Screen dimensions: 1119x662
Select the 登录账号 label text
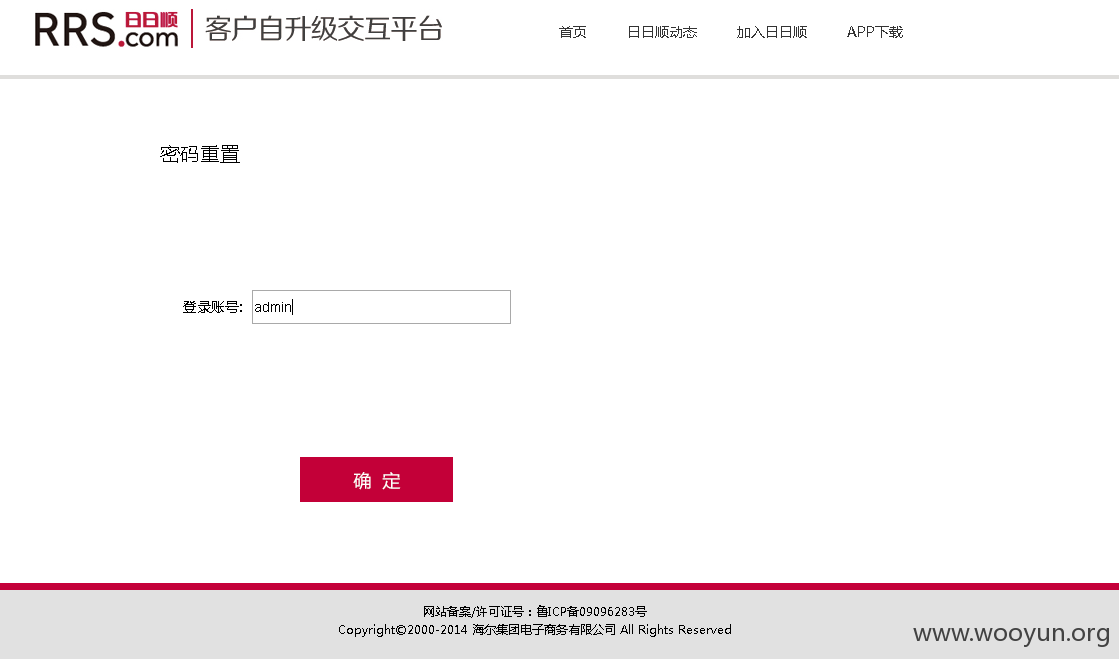click(x=213, y=307)
